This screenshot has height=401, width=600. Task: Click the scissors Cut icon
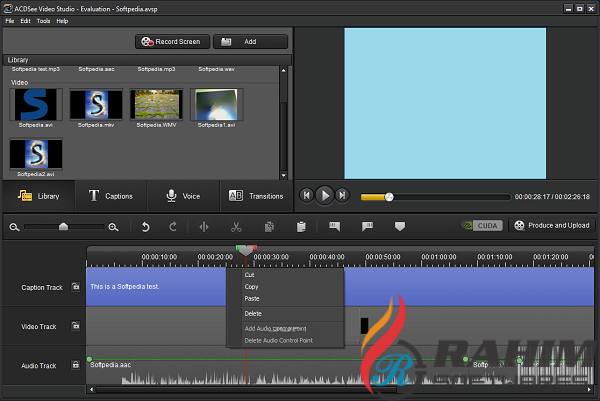click(x=236, y=227)
